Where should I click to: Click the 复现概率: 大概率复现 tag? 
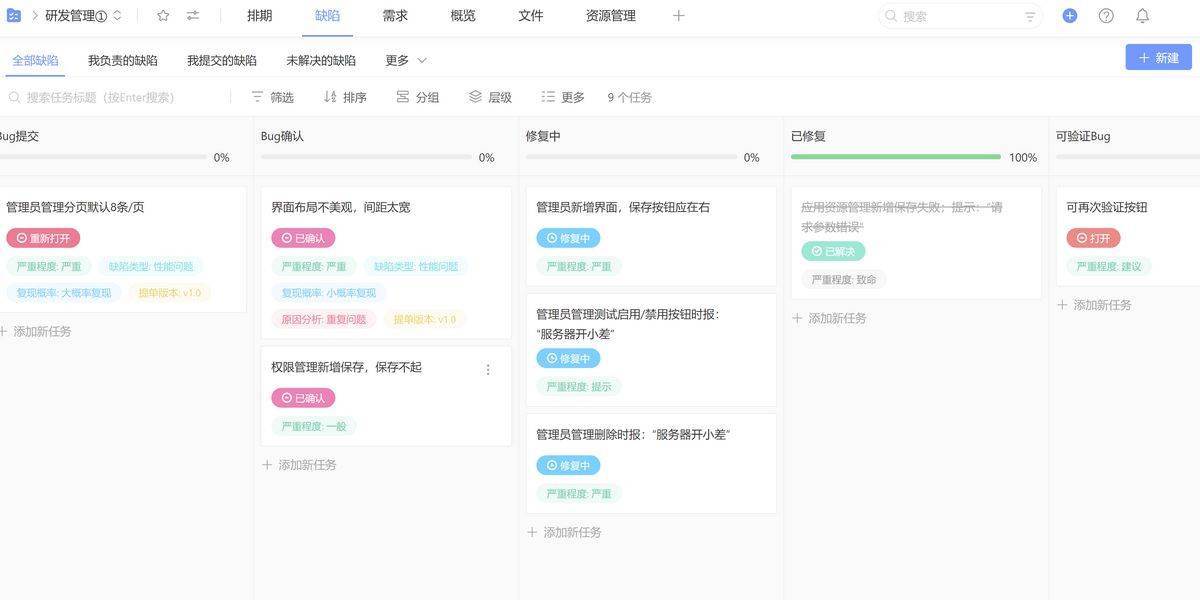pos(64,293)
